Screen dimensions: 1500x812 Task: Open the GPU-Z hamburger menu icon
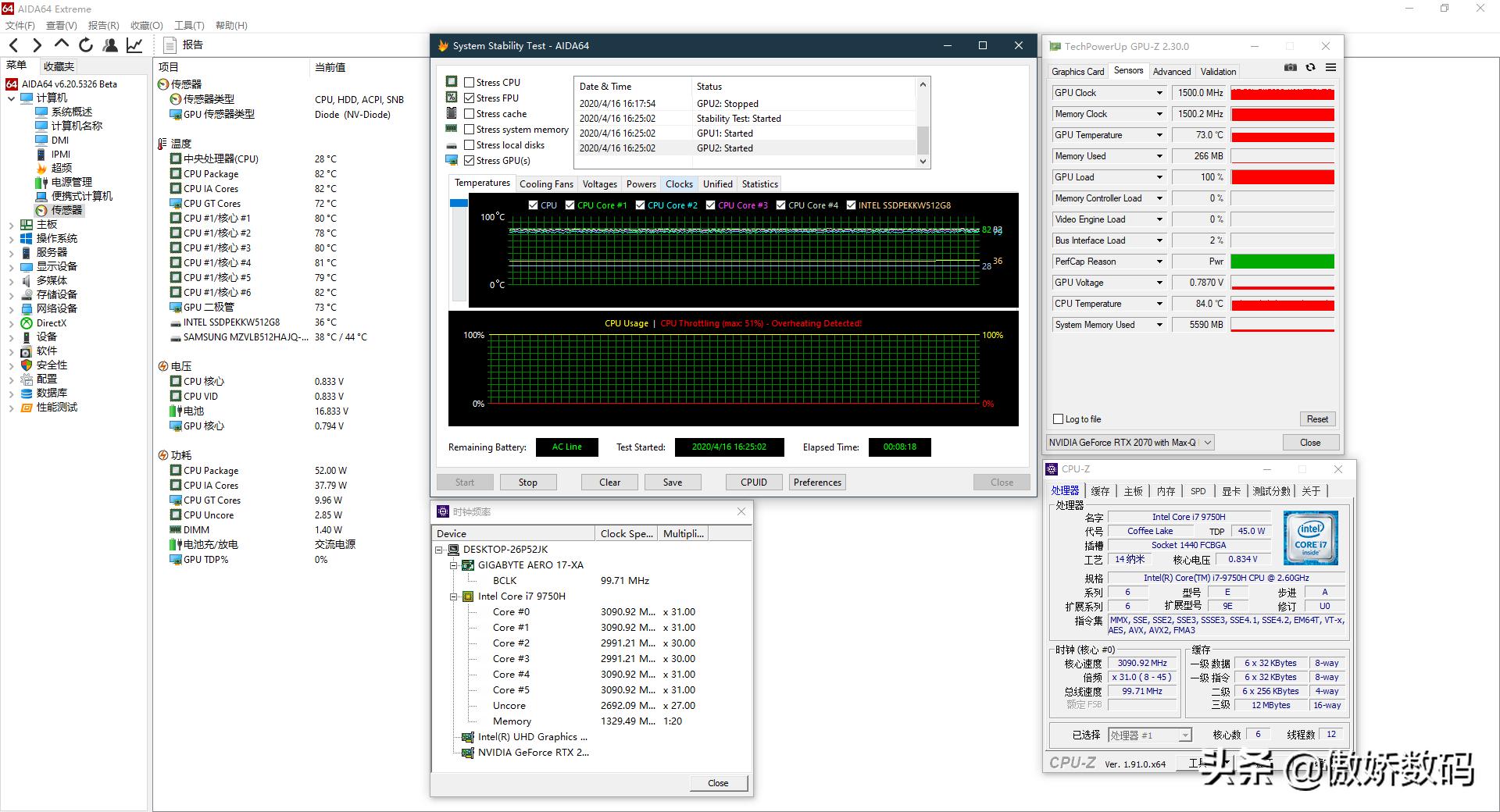1330,68
